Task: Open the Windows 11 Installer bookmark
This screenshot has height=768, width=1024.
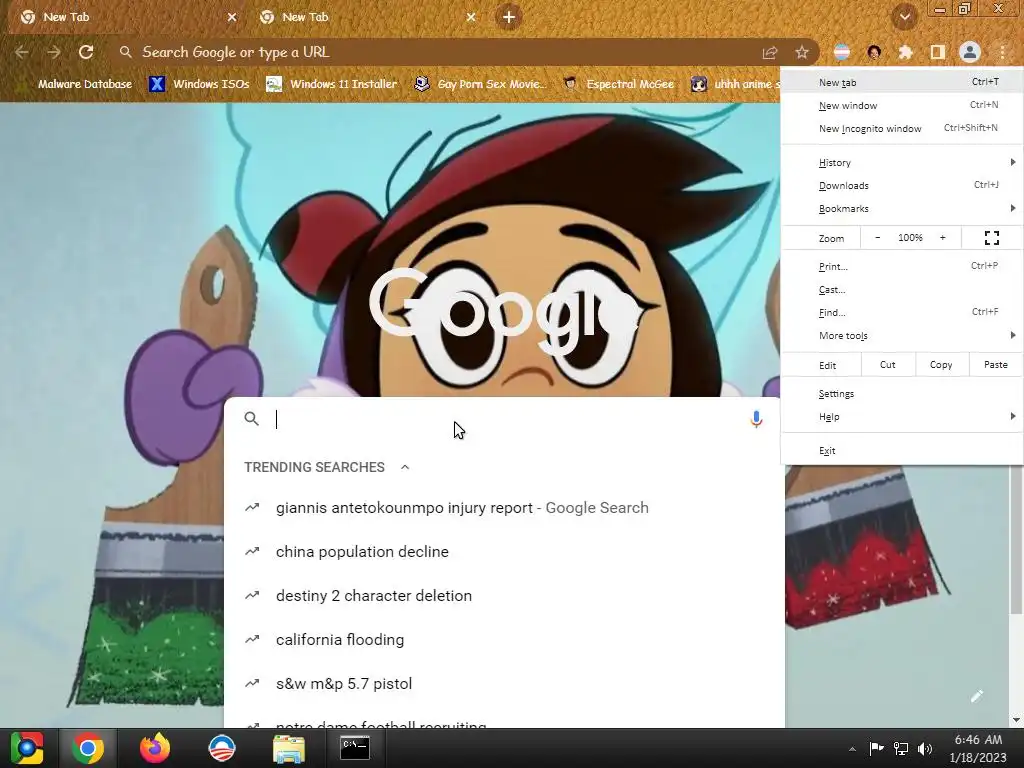Action: coord(332,84)
